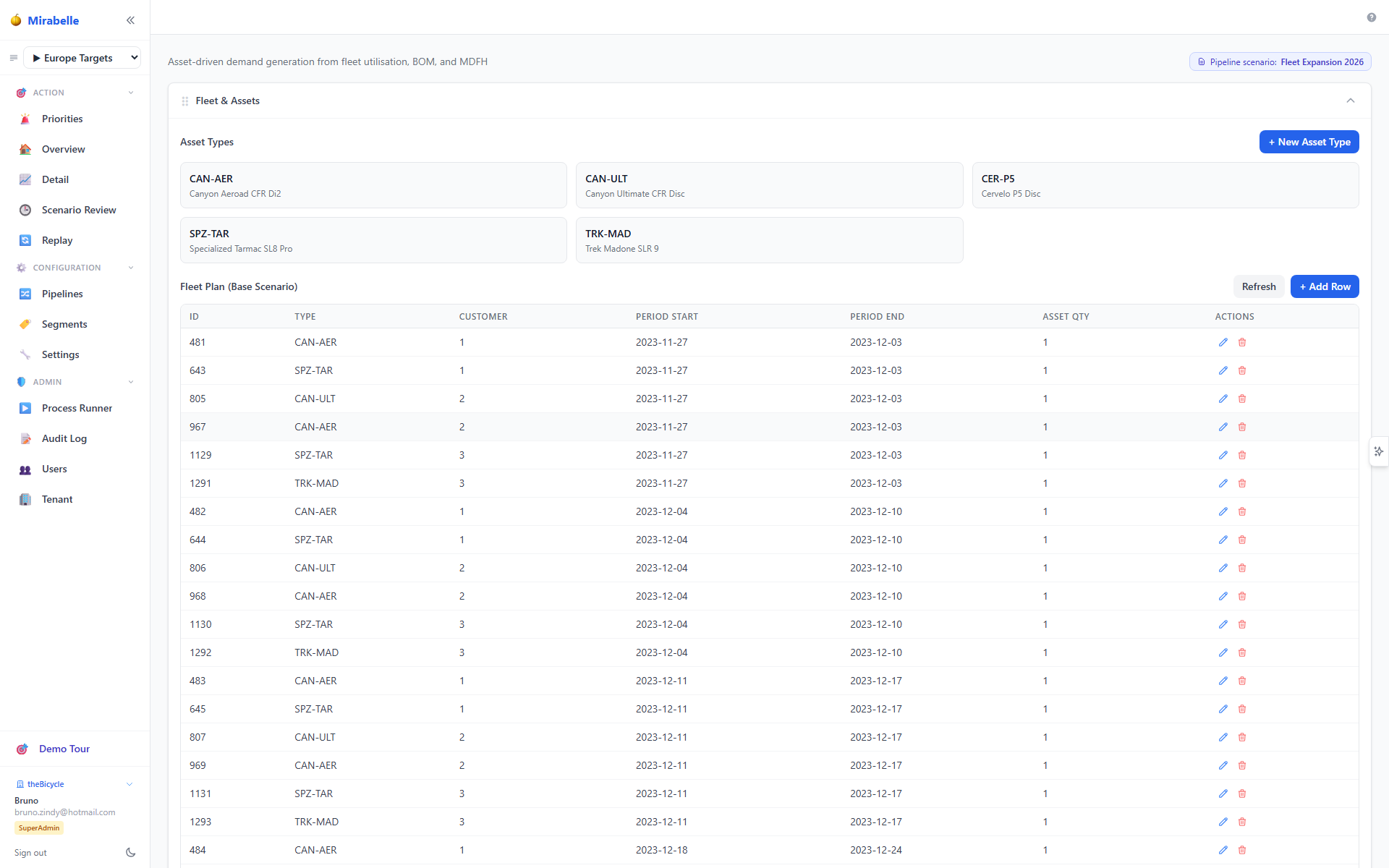The height and width of the screenshot is (868, 1389).
Task: Click Add Row button
Action: tap(1325, 286)
